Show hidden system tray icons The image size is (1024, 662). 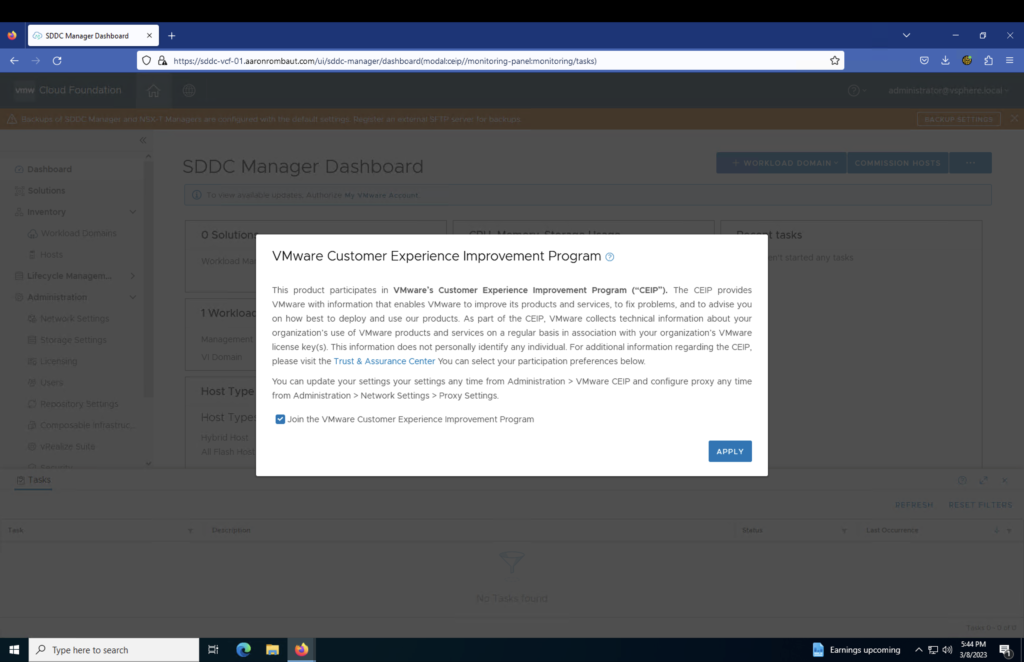click(919, 650)
